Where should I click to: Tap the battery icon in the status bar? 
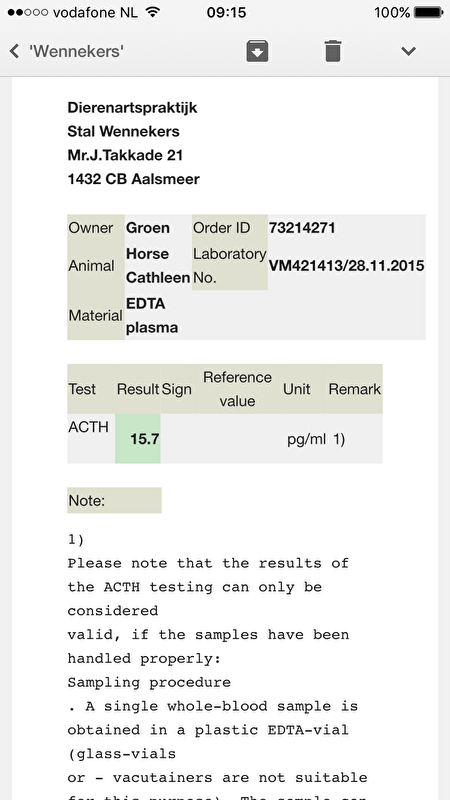coord(428,12)
